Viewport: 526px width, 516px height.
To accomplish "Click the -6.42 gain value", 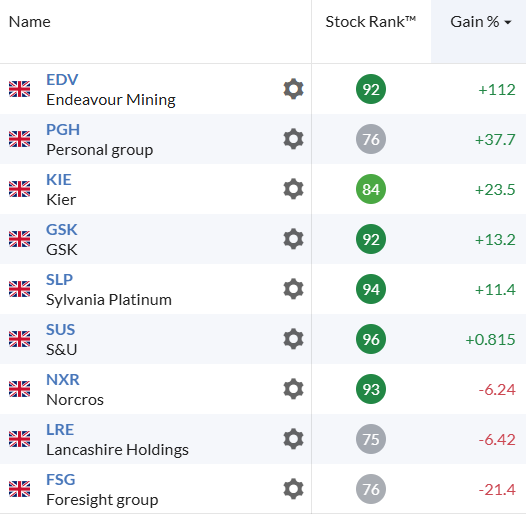I will click(x=497, y=440).
